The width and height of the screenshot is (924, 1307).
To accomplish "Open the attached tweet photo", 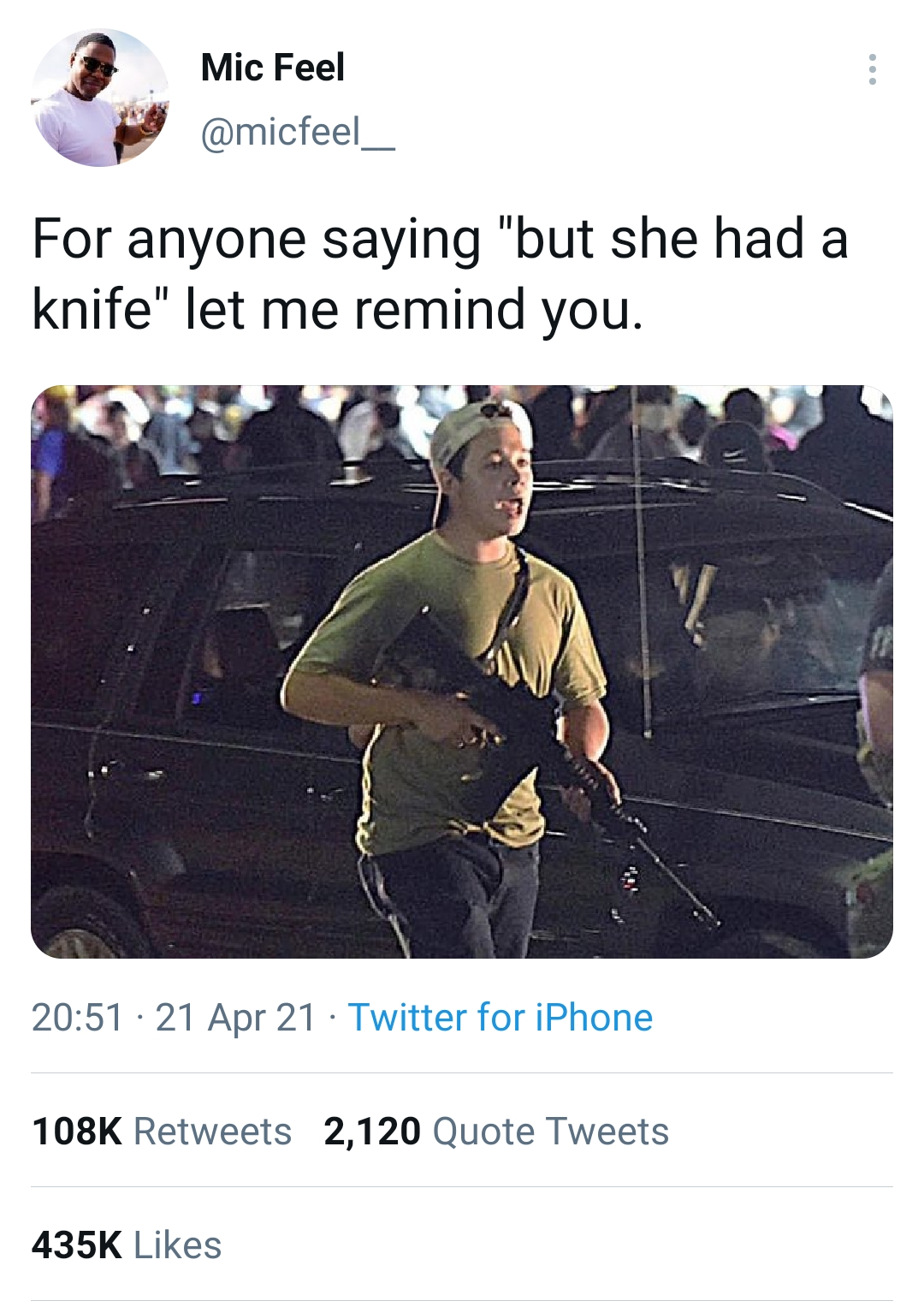I will tap(462, 671).
